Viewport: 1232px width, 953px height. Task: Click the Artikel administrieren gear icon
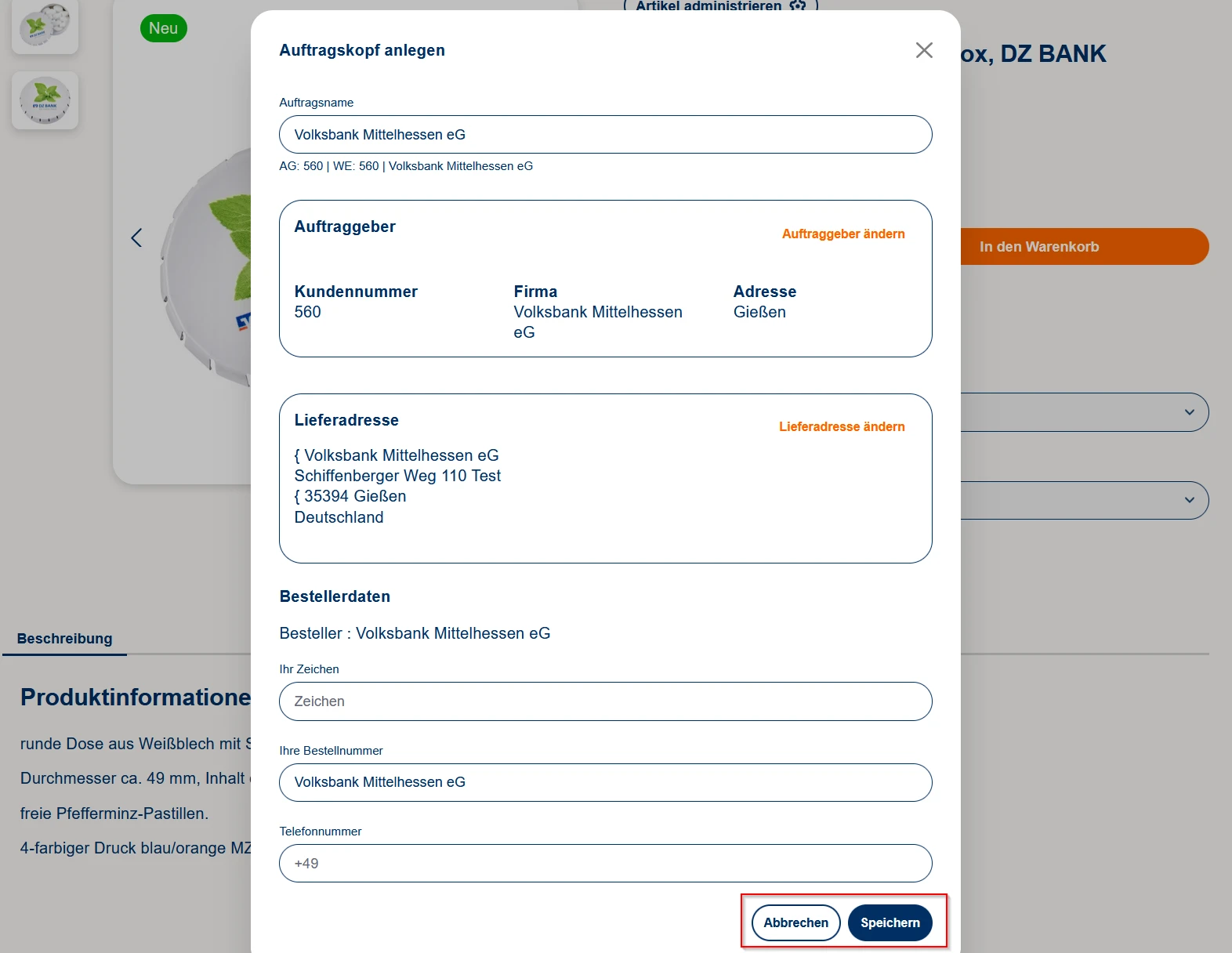tap(797, 6)
